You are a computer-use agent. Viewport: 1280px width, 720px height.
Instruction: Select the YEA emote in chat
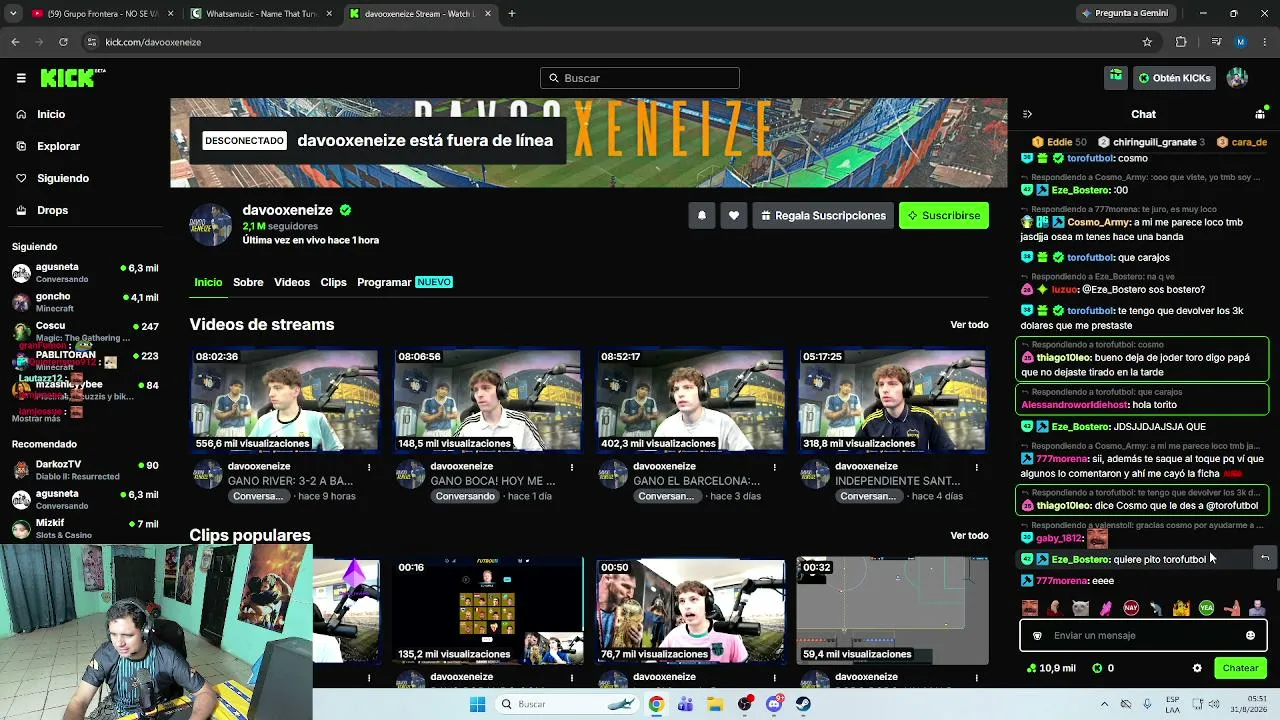pyautogui.click(x=1207, y=608)
